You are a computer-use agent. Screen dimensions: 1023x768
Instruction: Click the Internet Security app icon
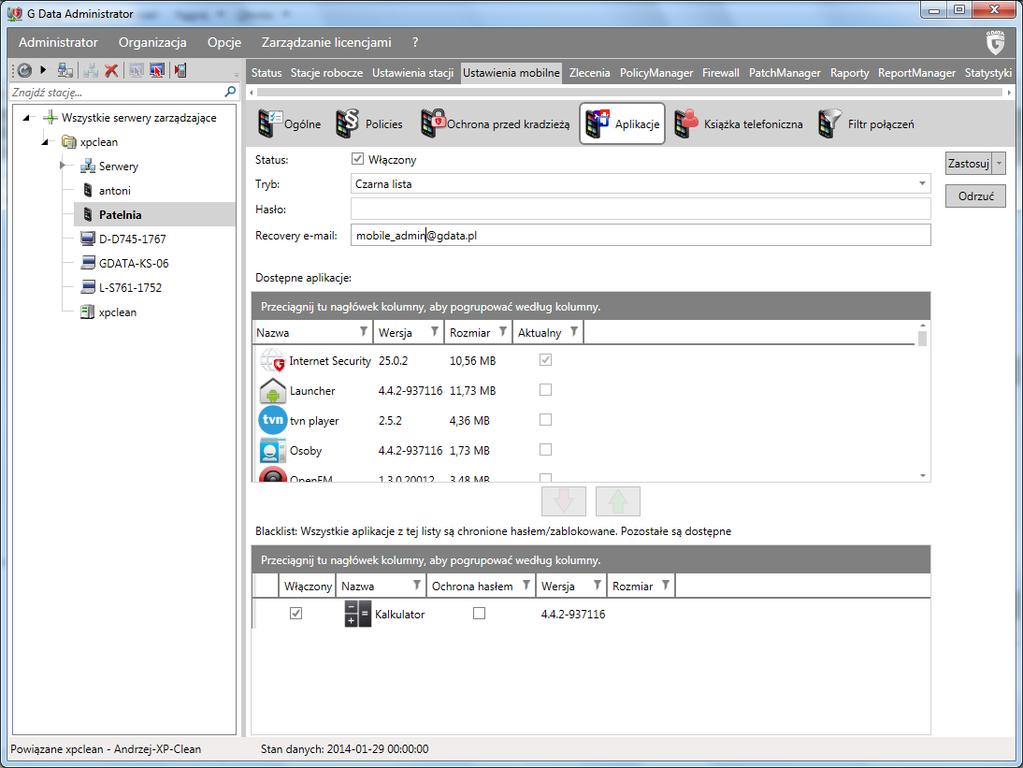273,360
